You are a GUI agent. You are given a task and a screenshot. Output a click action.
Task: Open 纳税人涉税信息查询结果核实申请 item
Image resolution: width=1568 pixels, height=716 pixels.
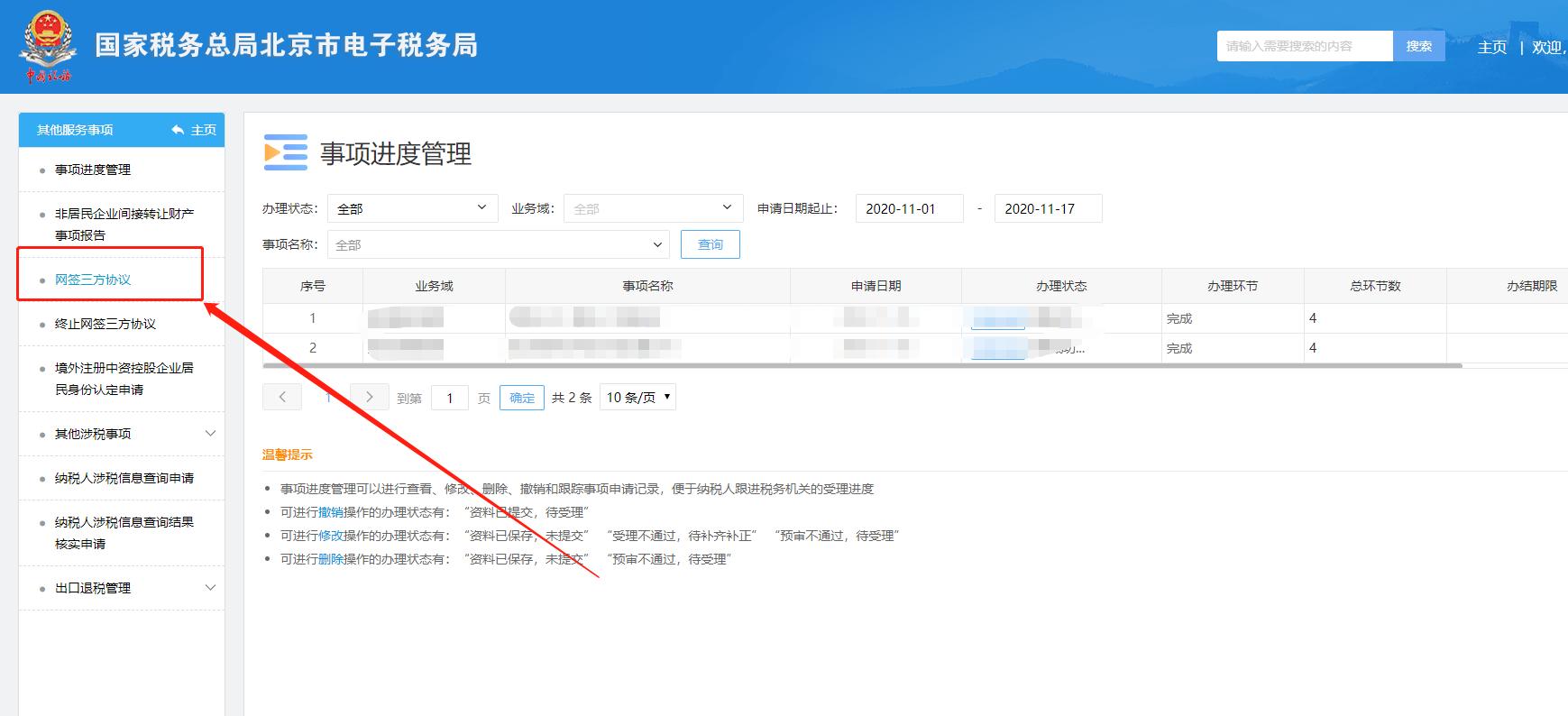pos(124,533)
